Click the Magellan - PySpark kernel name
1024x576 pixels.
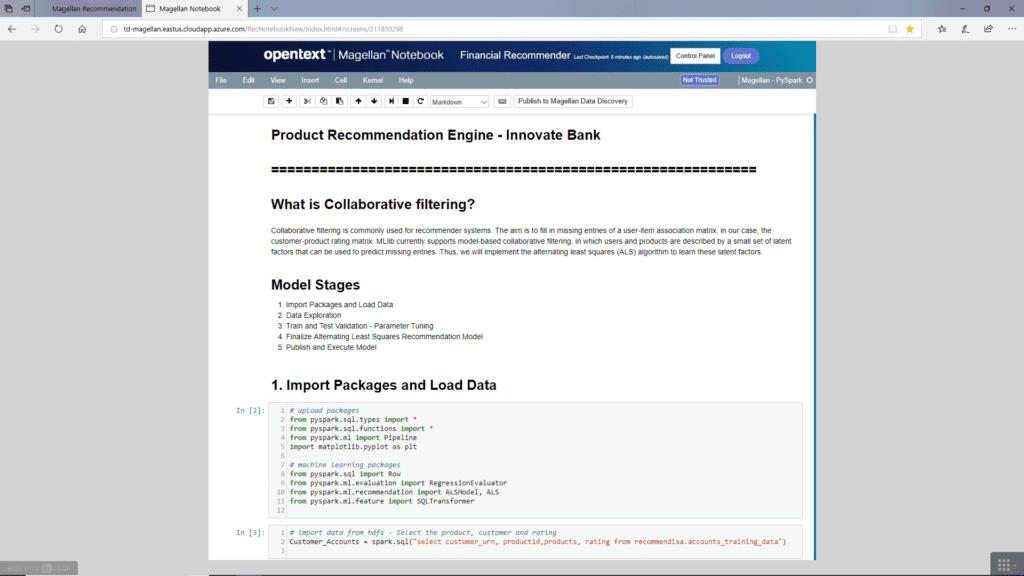click(x=771, y=80)
